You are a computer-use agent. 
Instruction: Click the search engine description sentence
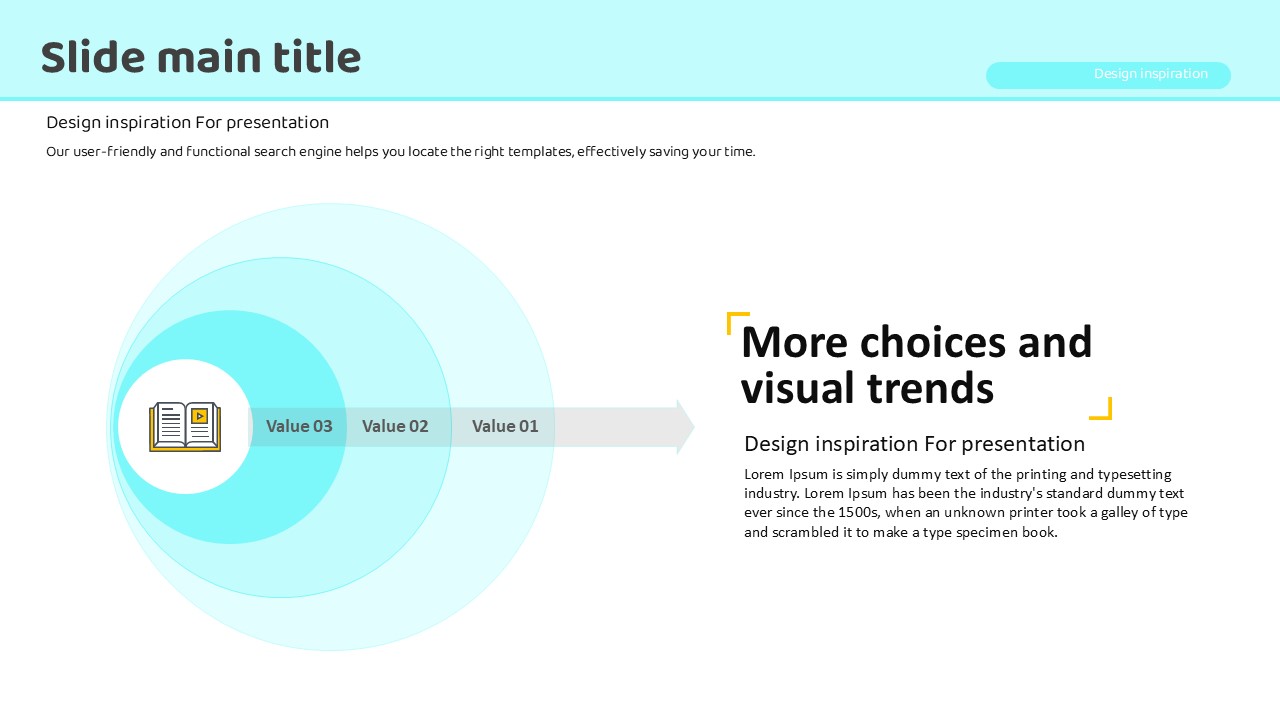click(400, 152)
